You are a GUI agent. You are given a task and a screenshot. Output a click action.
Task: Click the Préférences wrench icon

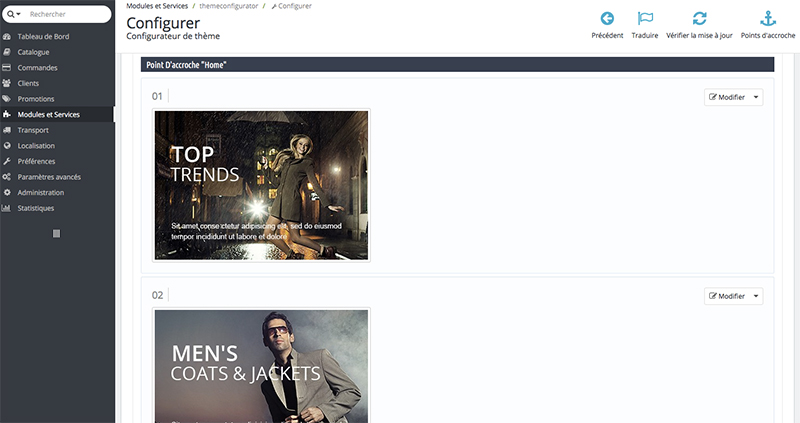(x=7, y=161)
